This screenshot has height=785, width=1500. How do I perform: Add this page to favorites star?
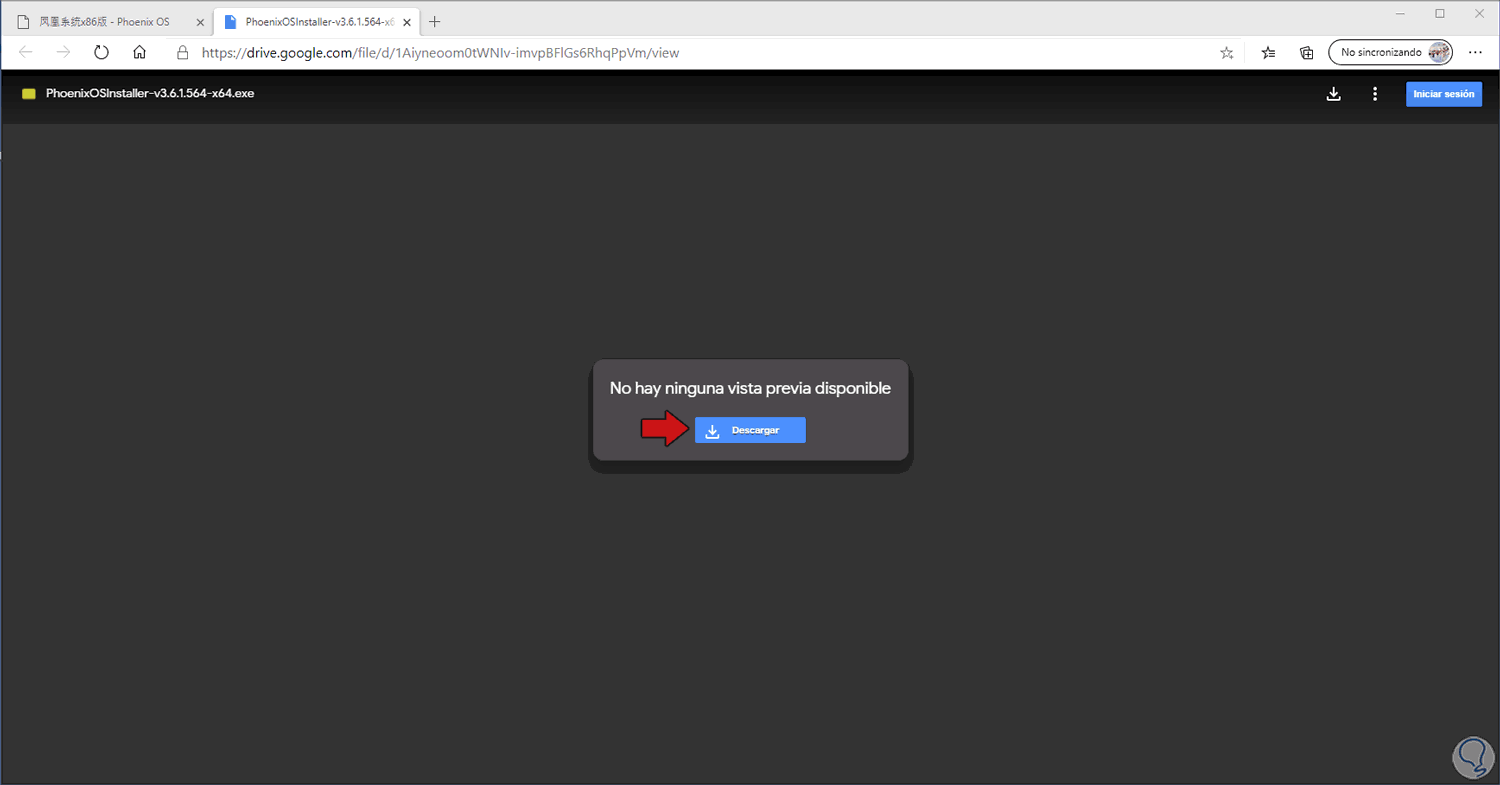(x=1227, y=53)
